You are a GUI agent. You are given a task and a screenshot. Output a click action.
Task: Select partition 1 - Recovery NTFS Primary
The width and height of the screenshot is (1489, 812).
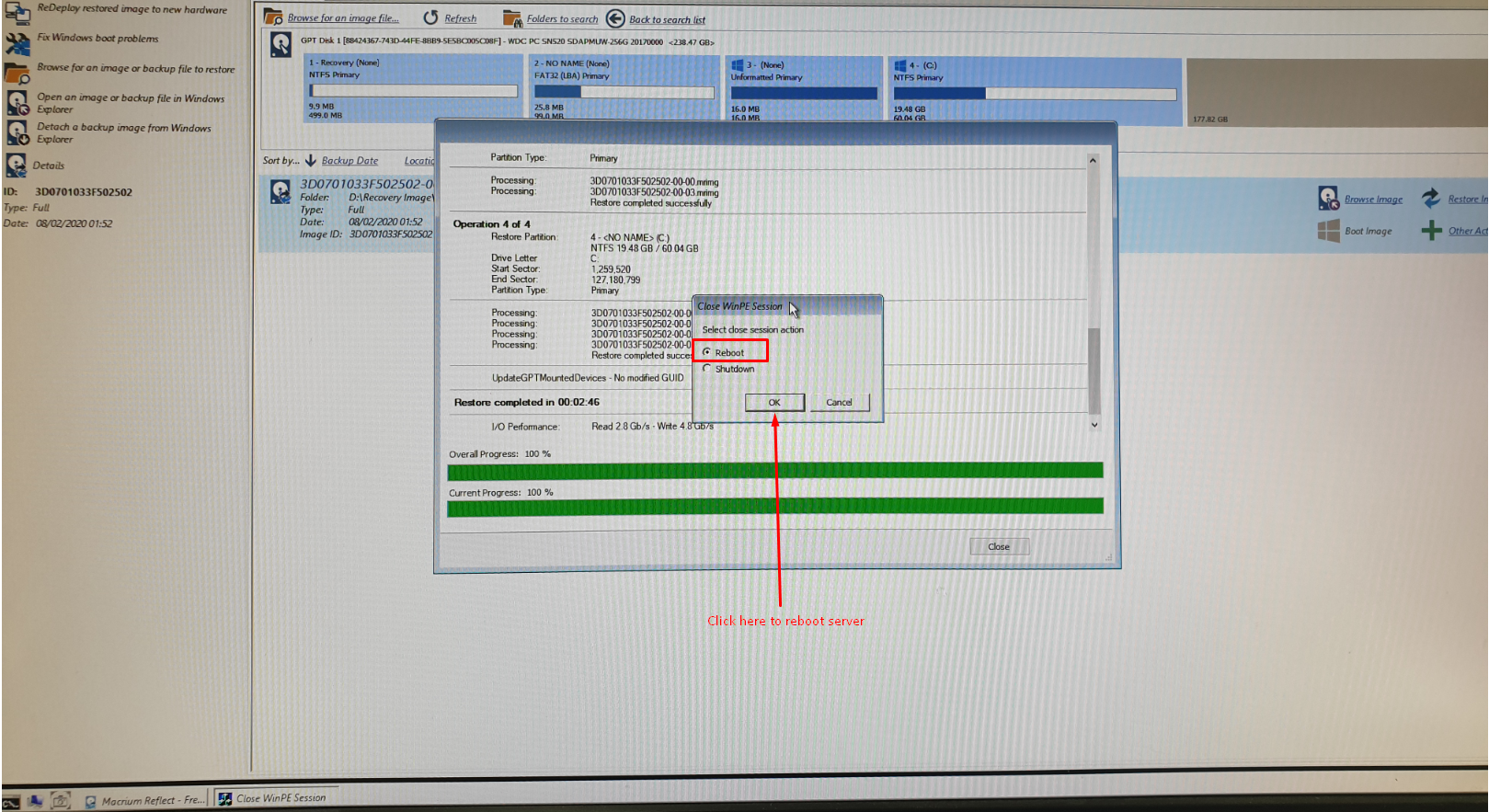413,88
